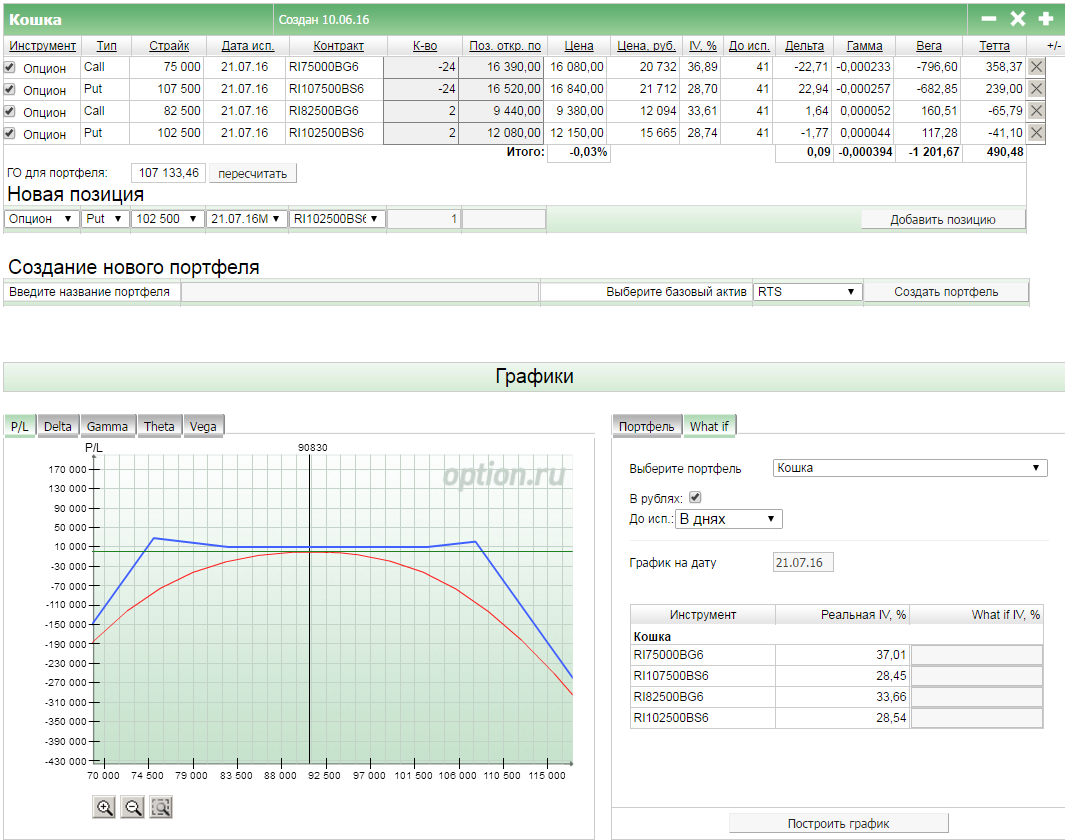The image size is (1065, 840).
Task: Zoom in on the P/L chart
Action: (104, 807)
